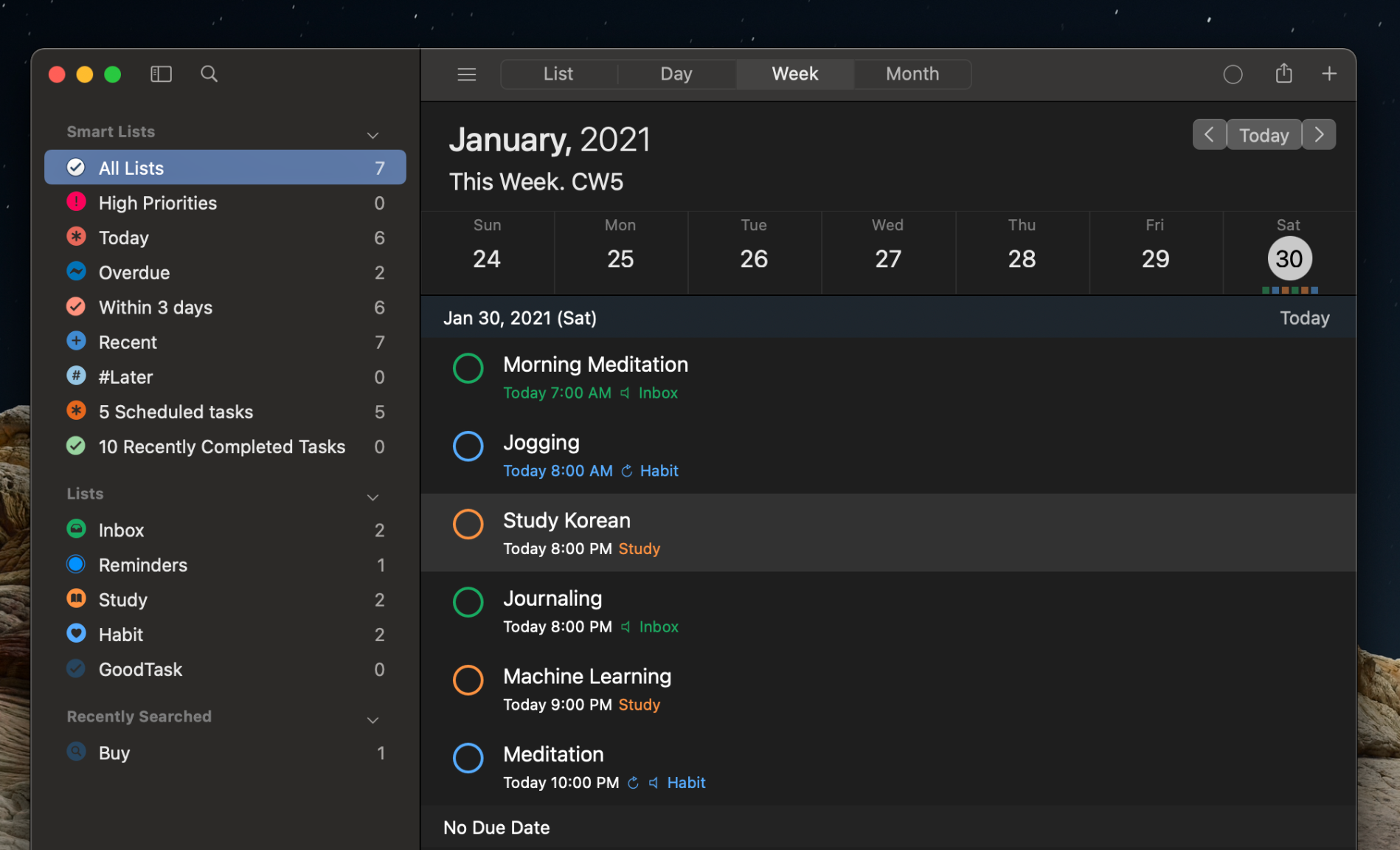
Task: Collapse the Smart Lists section
Action: [372, 135]
